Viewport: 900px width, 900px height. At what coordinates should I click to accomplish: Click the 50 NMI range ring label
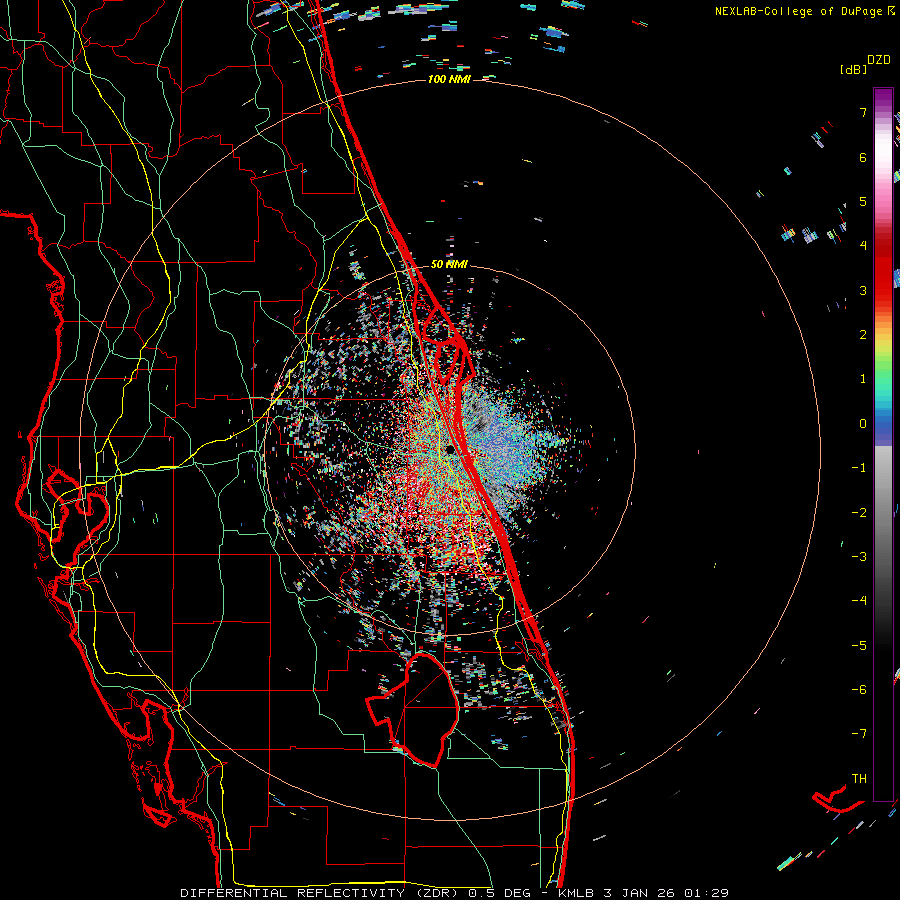click(449, 264)
